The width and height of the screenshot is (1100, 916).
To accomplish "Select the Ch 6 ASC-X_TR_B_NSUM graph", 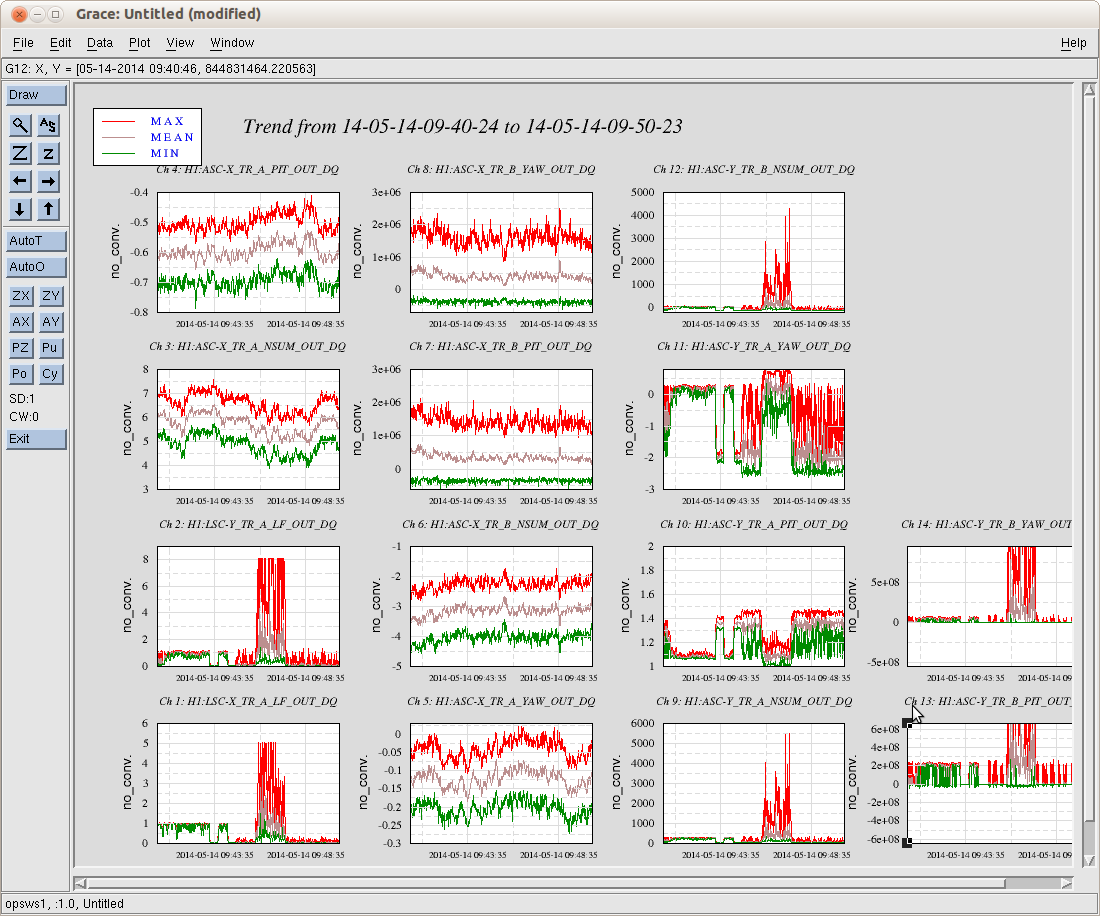I will click(x=502, y=607).
